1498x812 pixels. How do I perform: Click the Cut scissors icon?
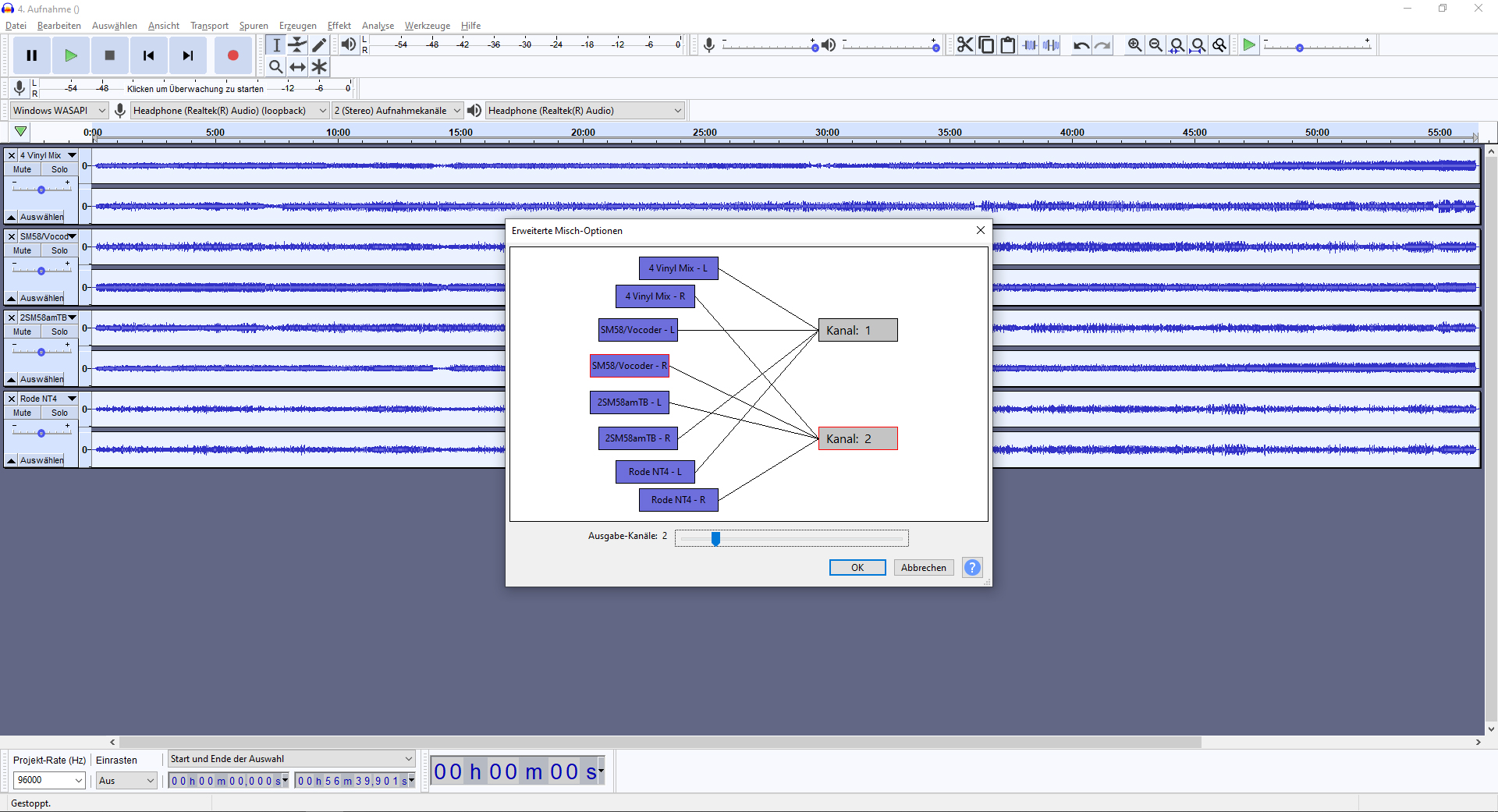click(x=965, y=45)
